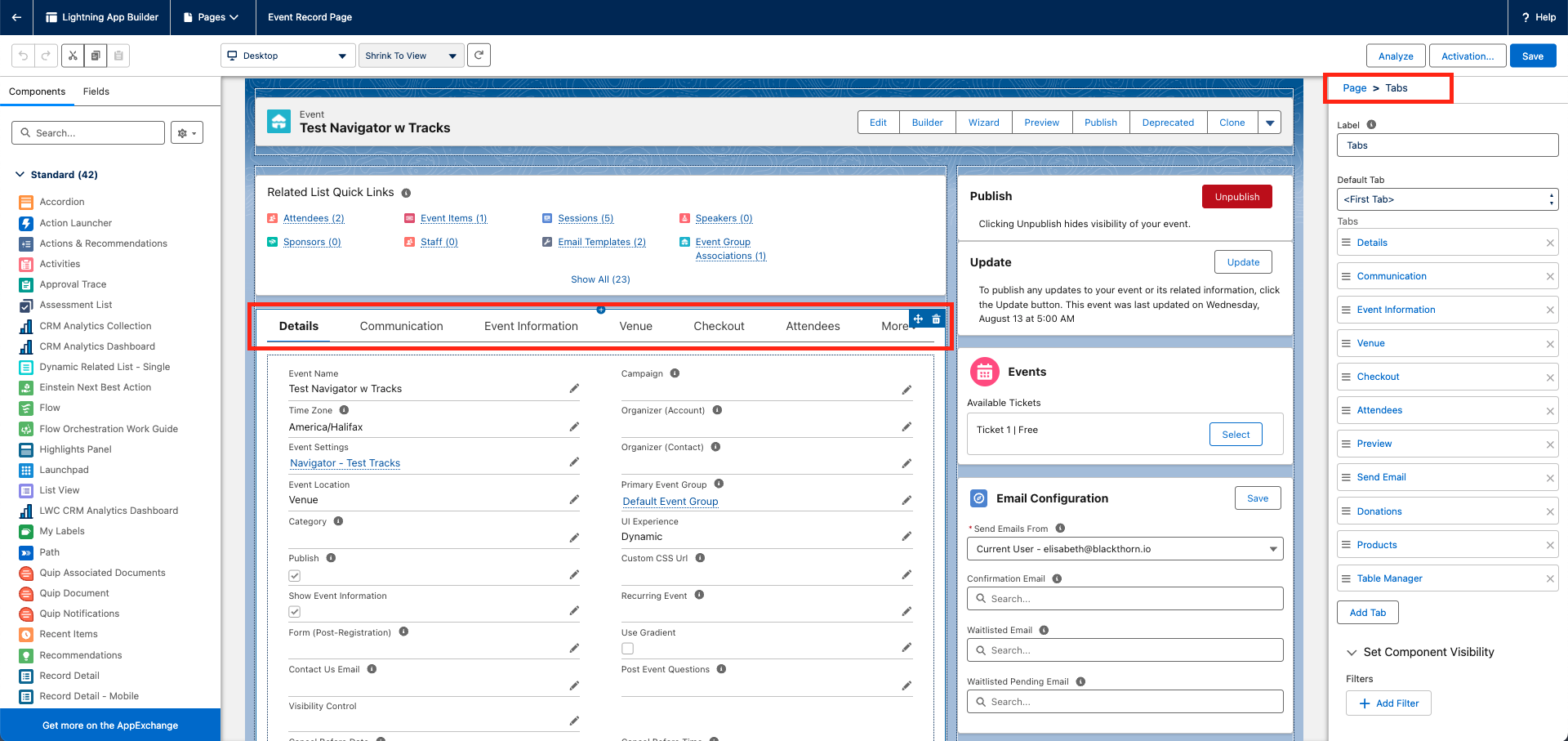Viewport: 1568px width, 741px height.
Task: Edit Campaign field with pencil icon
Action: [906, 390]
